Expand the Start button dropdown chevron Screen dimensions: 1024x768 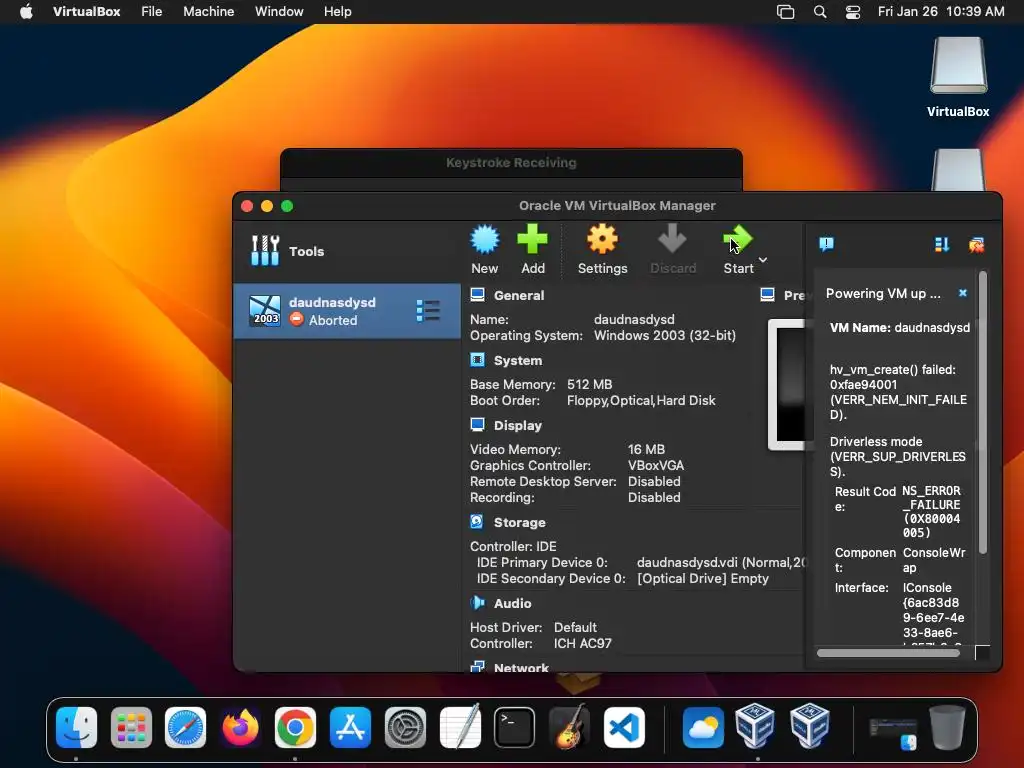[x=763, y=260]
